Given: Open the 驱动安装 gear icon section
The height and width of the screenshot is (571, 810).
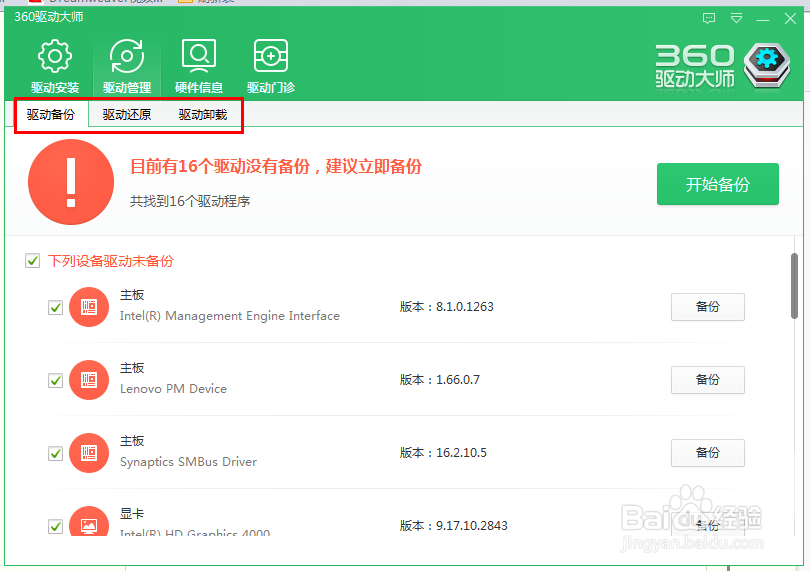Looking at the screenshot, I should 55,66.
